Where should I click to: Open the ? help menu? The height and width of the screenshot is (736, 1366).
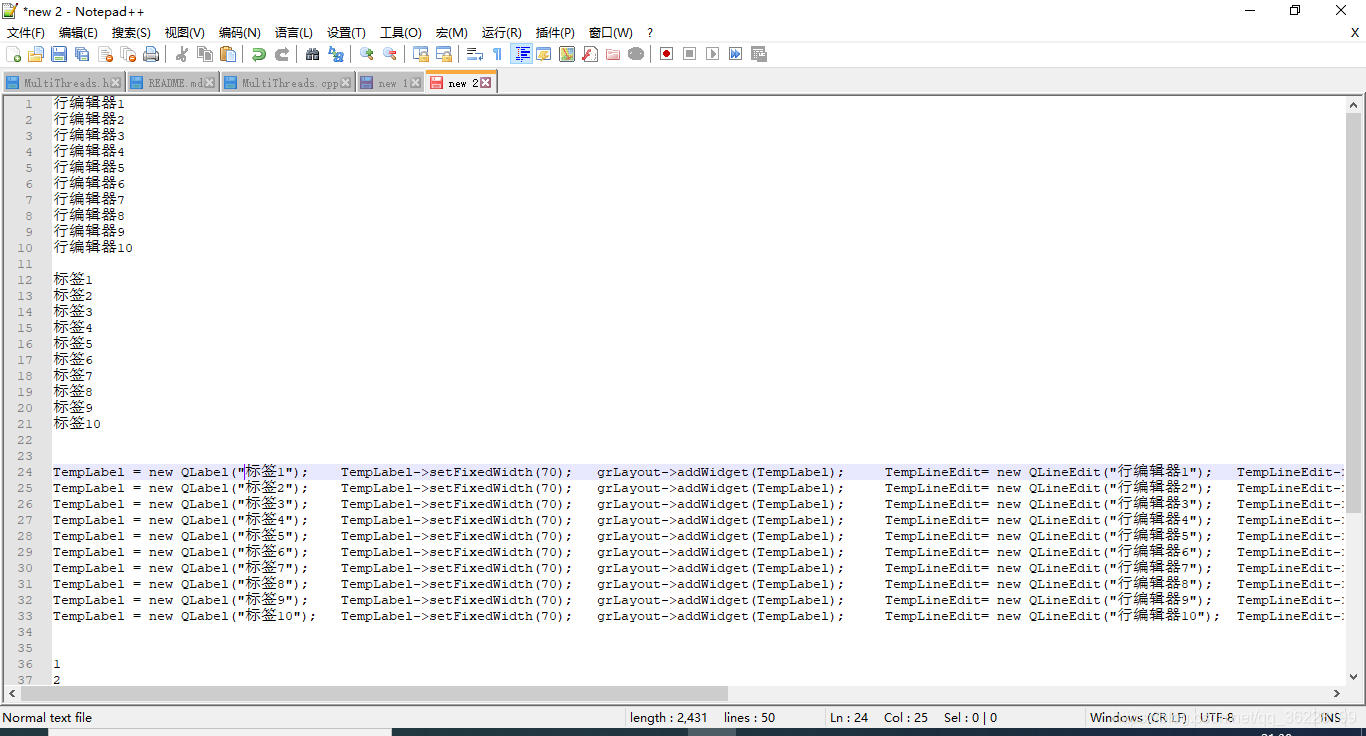[650, 33]
